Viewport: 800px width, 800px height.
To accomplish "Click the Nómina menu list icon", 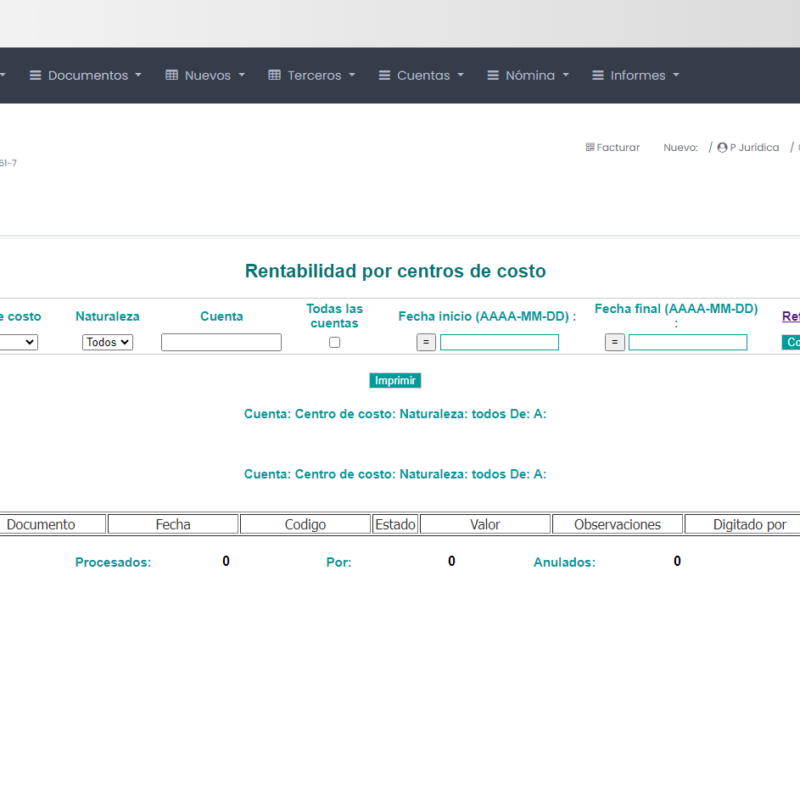I will pyautogui.click(x=492, y=76).
